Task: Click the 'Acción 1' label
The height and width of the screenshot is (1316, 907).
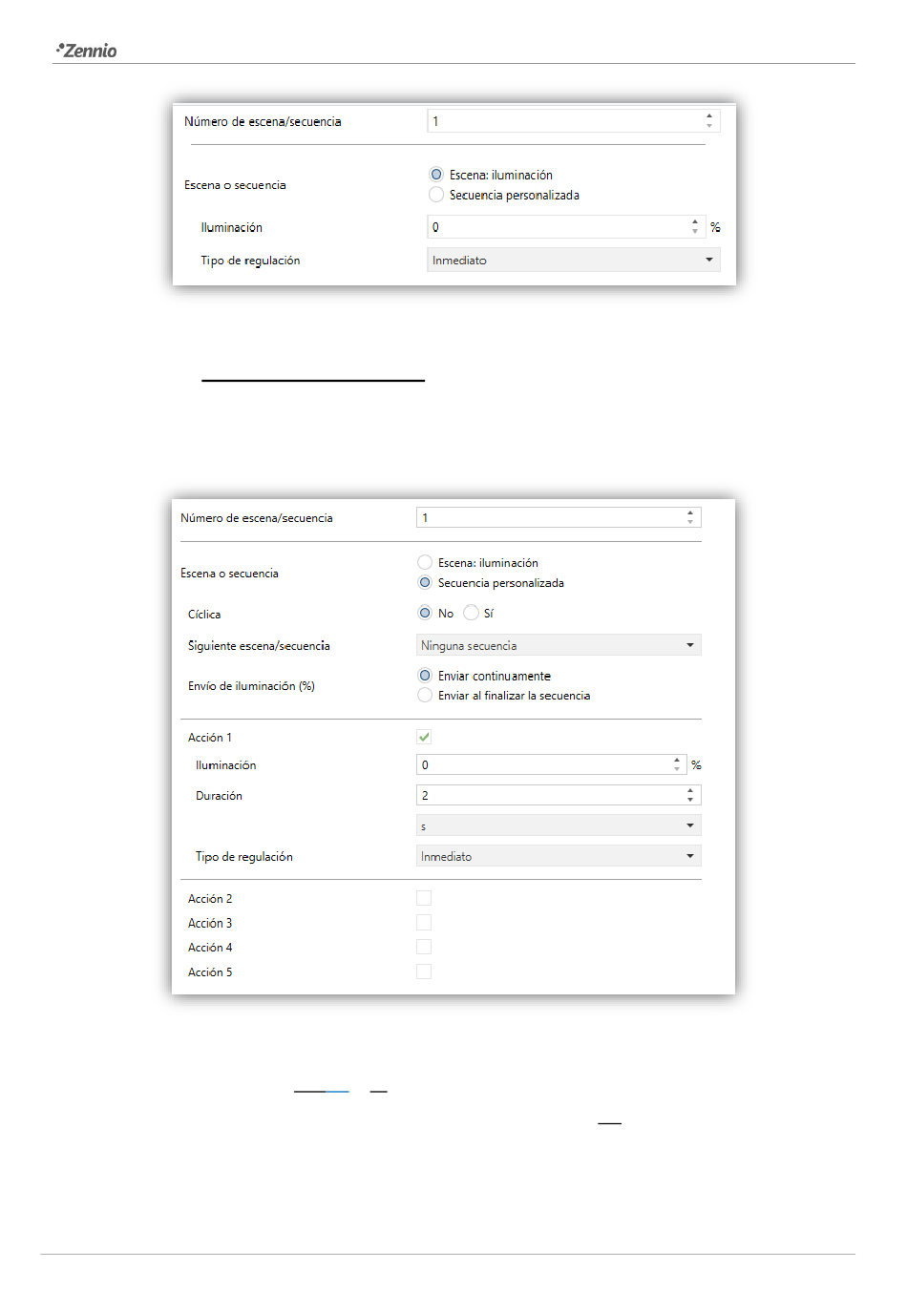Action: (x=210, y=738)
